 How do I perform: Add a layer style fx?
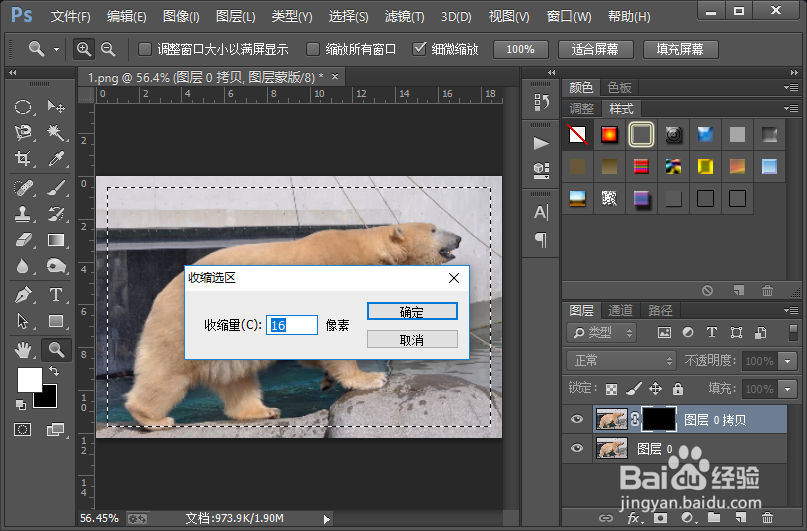click(634, 518)
